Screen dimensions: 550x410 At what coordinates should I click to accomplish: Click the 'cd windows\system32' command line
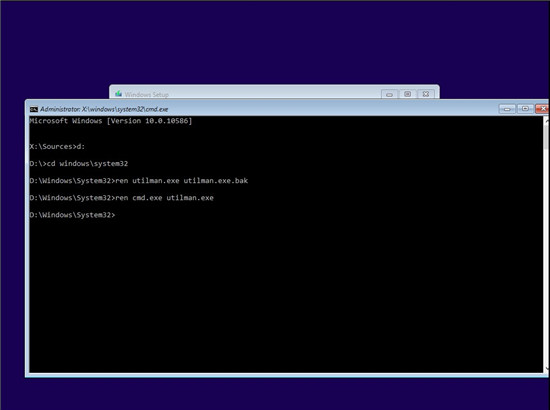pyautogui.click(x=79, y=163)
